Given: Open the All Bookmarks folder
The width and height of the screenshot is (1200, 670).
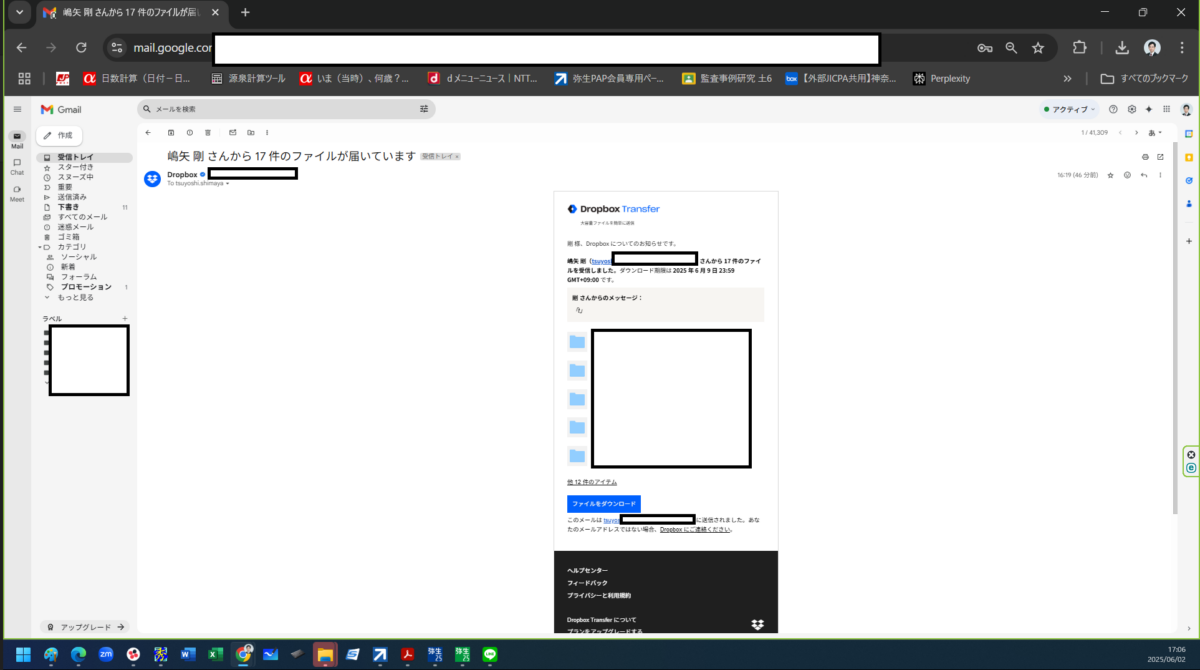Looking at the screenshot, I should [x=1145, y=78].
